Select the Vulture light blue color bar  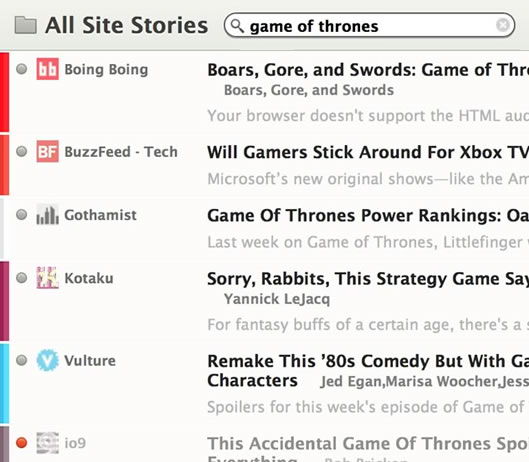(4, 384)
